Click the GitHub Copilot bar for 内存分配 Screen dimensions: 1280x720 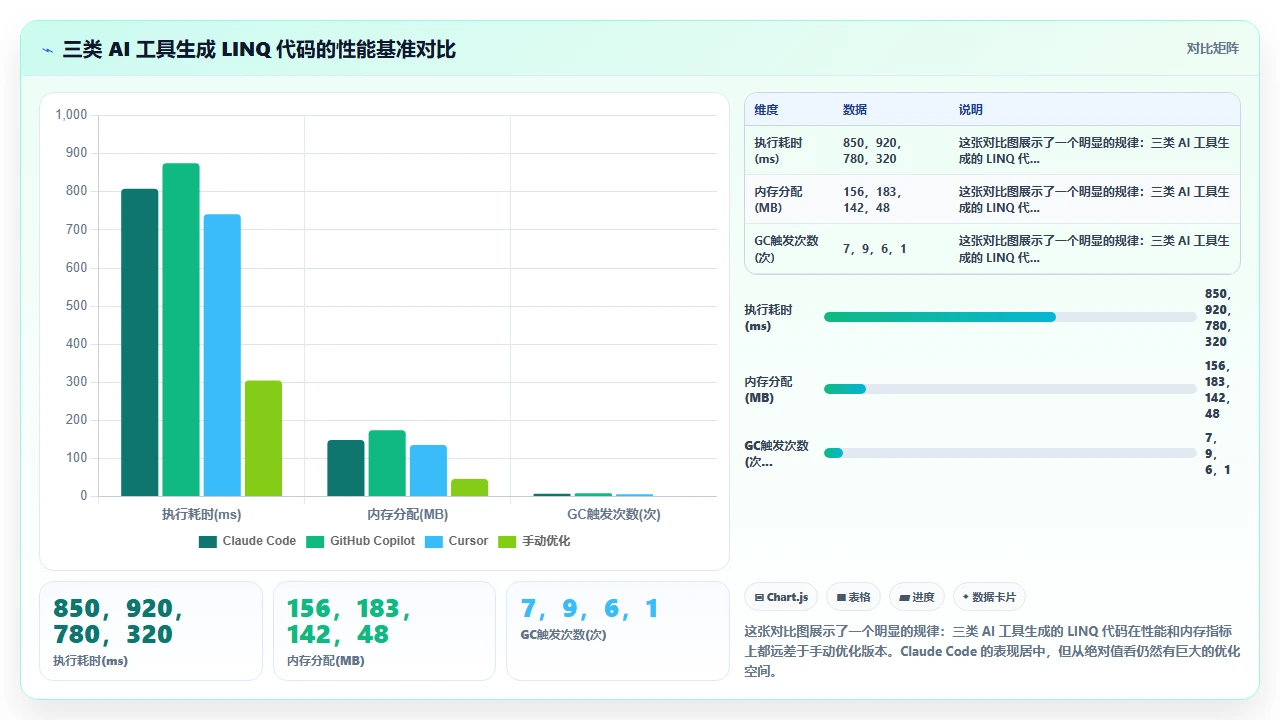(x=387, y=463)
